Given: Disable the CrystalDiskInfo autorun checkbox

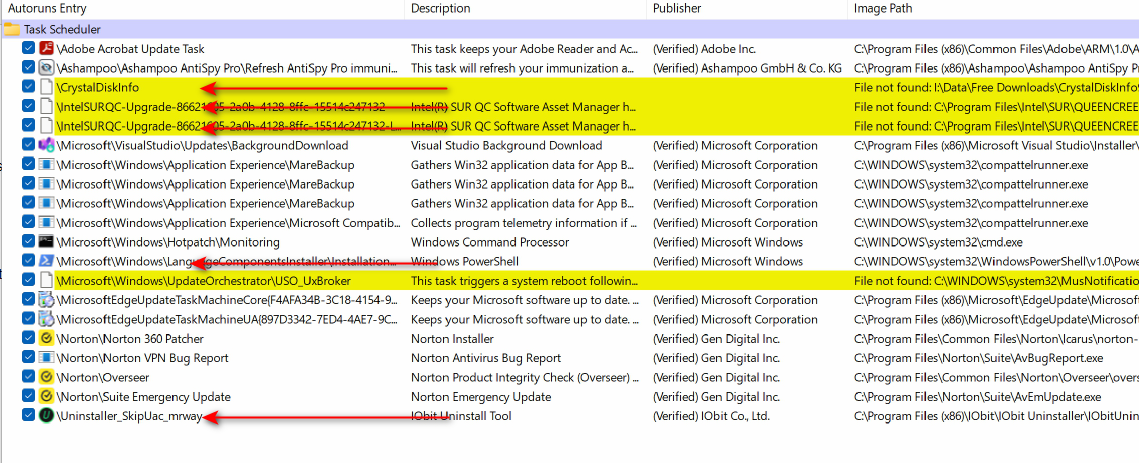Looking at the screenshot, I should 28,87.
